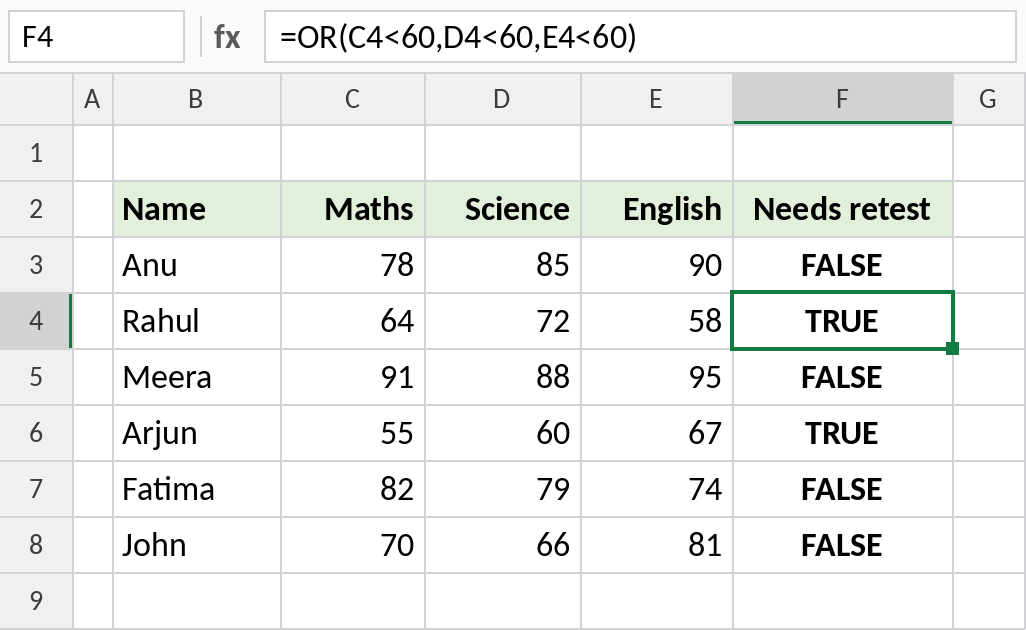Select column D header
This screenshot has width=1026, height=630.
tap(503, 99)
